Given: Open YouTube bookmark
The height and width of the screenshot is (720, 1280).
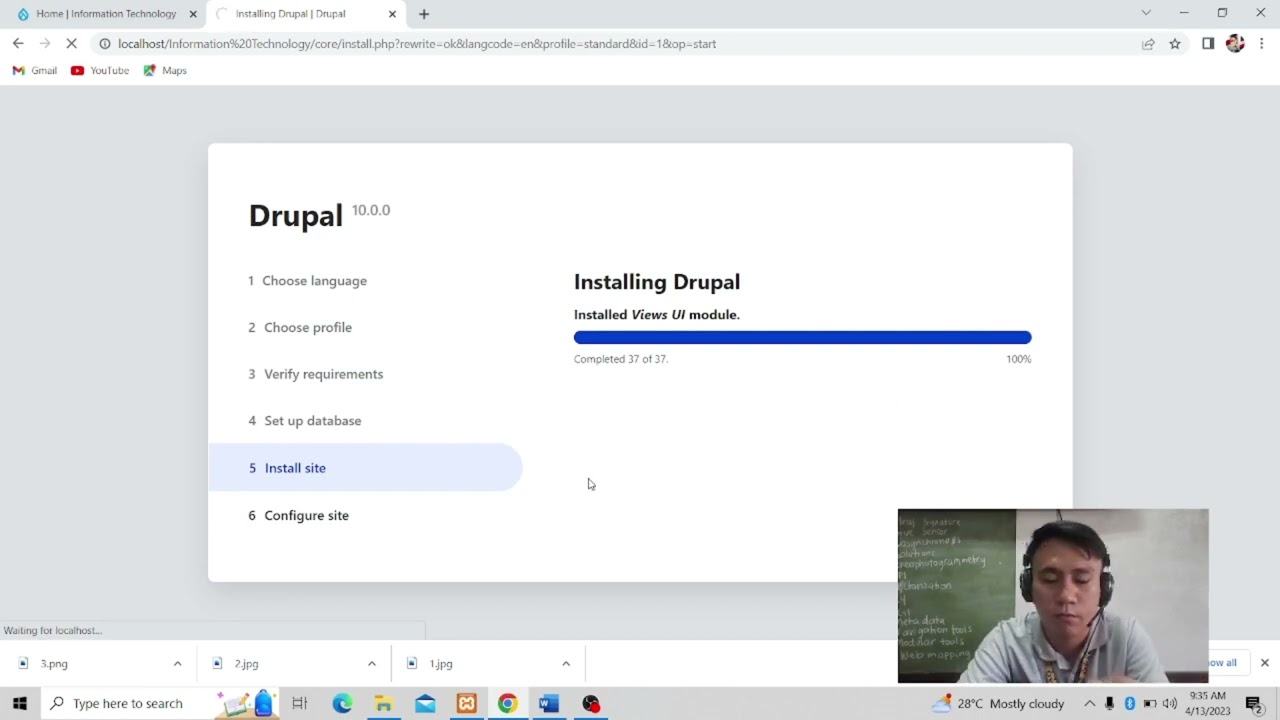Looking at the screenshot, I should (100, 71).
